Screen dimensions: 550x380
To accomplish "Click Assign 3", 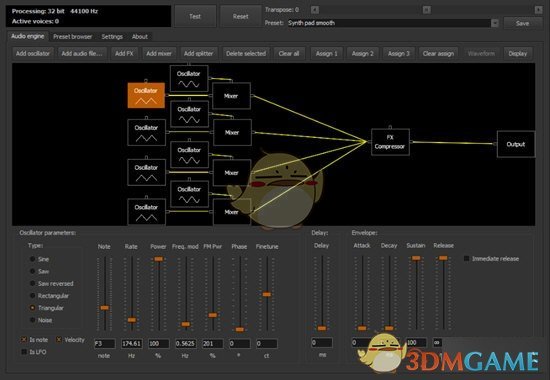I will (x=399, y=53).
